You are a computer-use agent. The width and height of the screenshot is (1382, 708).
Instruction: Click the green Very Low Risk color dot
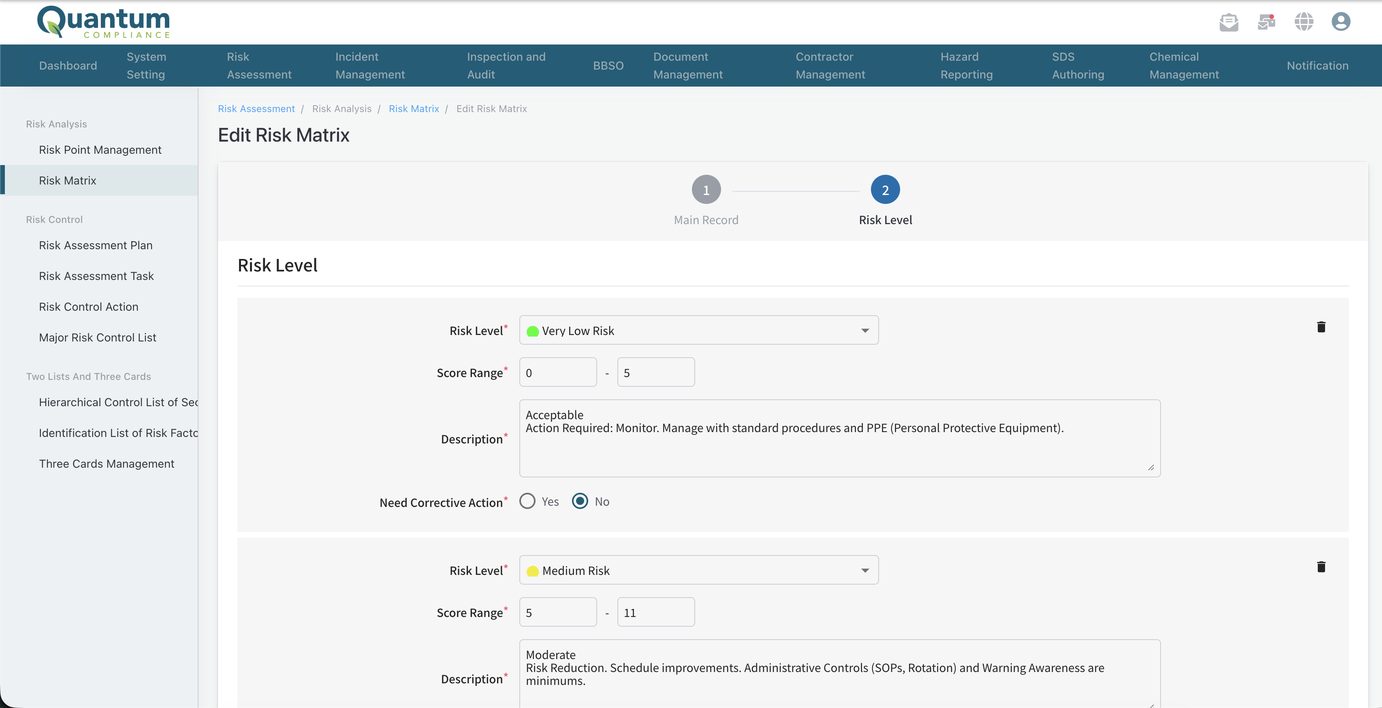point(533,331)
